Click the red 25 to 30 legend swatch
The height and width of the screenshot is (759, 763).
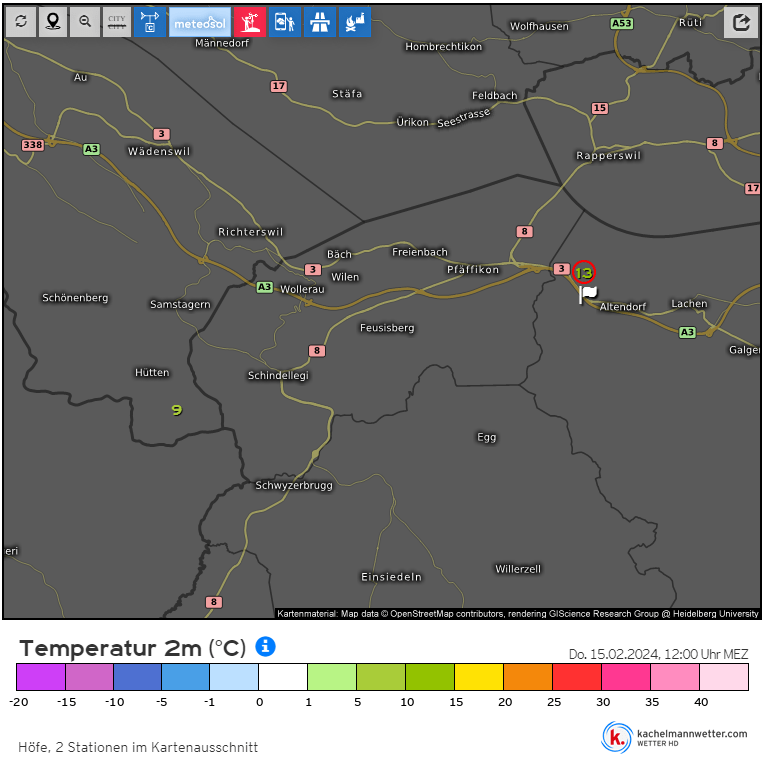576,677
